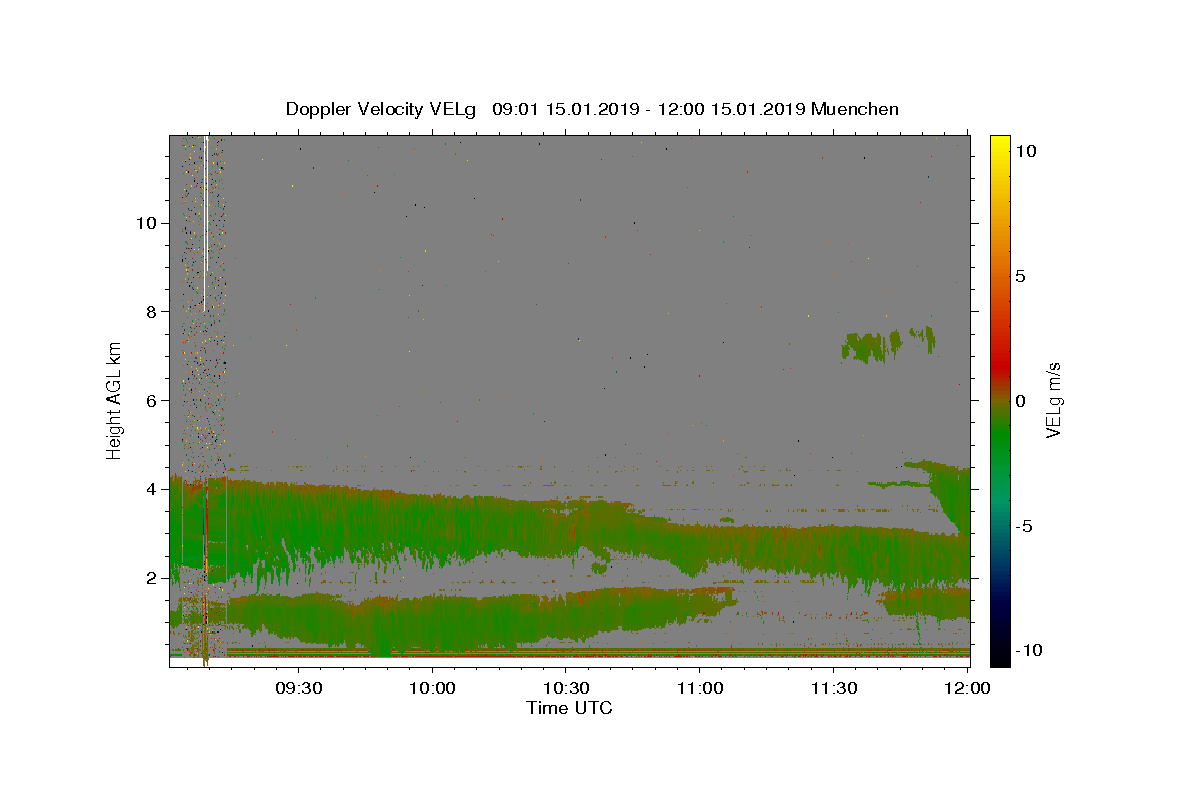
Task: Click the isolated cloud echo near 7 km
Action: [887, 344]
